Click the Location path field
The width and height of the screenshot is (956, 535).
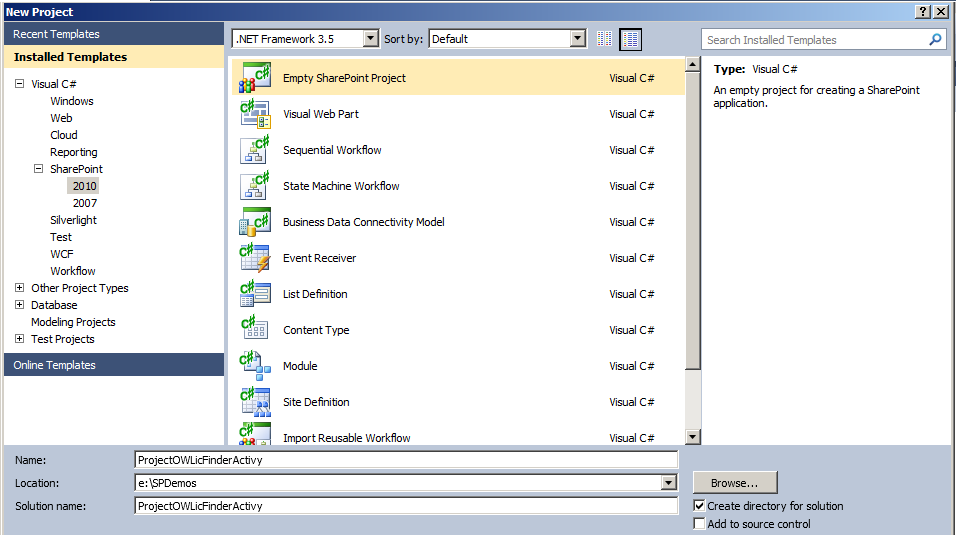[398, 483]
